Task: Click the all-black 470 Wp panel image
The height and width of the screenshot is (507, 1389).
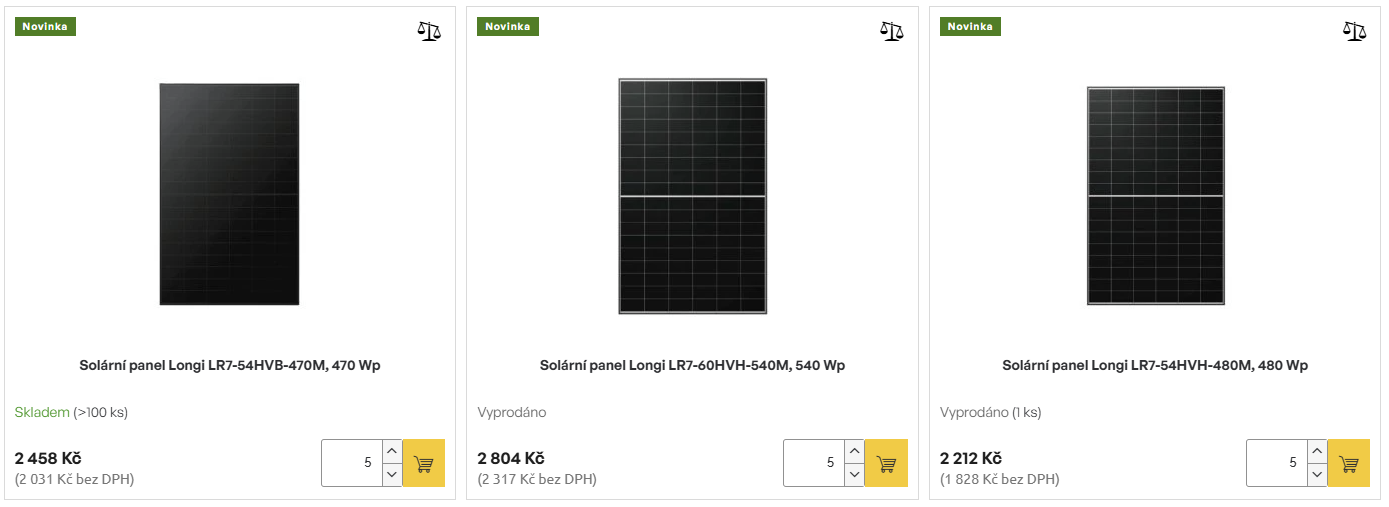Action: pyautogui.click(x=229, y=194)
